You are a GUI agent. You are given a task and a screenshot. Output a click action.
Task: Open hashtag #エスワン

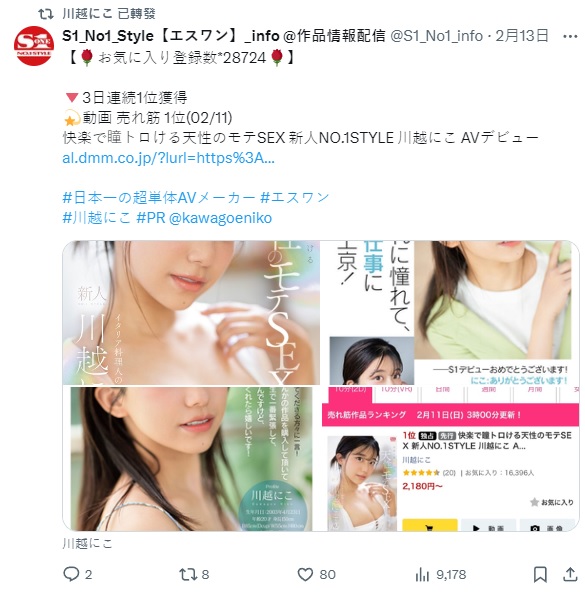click(x=295, y=197)
